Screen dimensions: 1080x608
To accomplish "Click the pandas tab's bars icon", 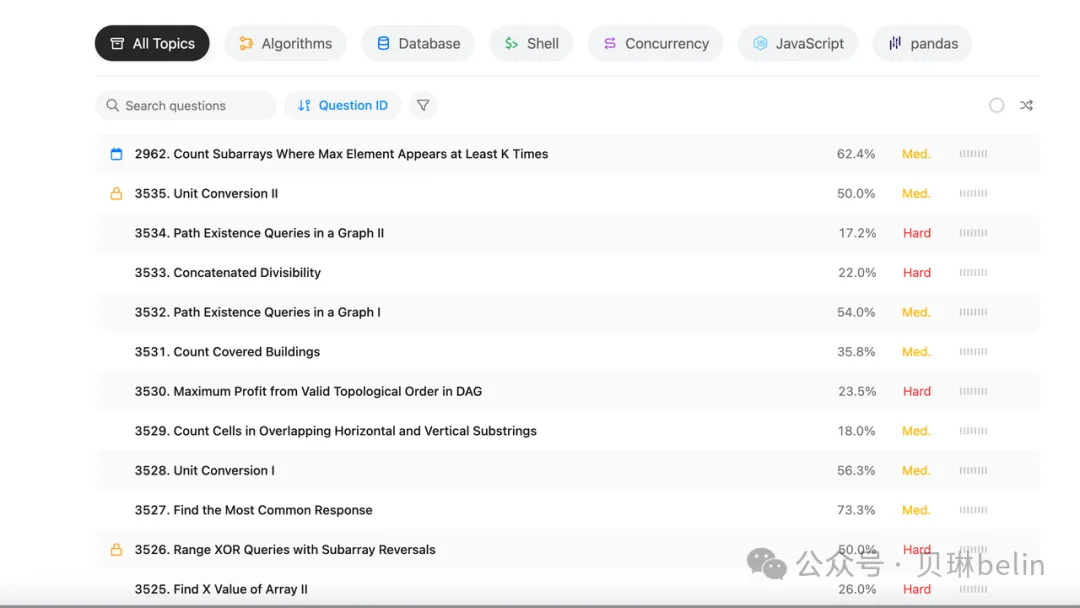I will 895,43.
